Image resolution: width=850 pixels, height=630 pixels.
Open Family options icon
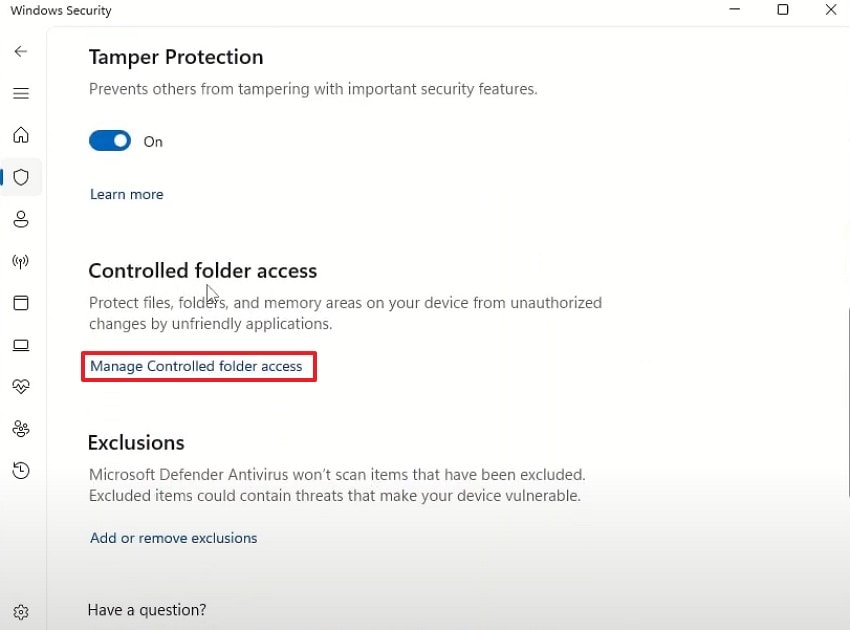pos(21,428)
